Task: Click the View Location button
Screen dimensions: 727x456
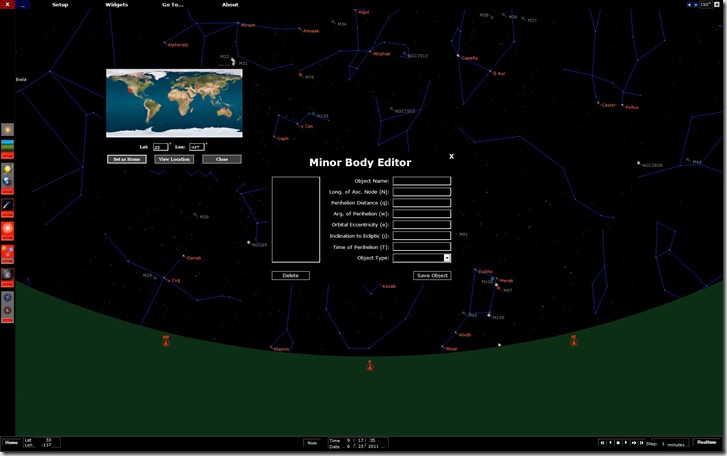Action: [174, 159]
